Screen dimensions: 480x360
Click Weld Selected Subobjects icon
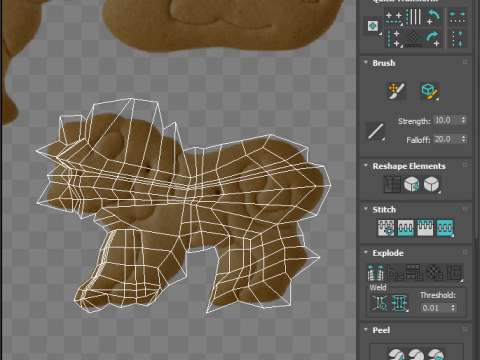[399, 303]
